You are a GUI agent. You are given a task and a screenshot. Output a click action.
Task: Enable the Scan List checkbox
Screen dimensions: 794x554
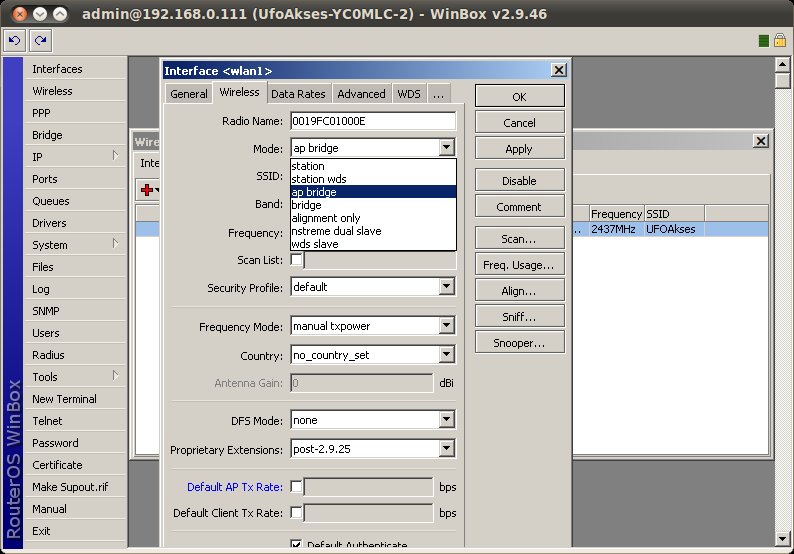(297, 260)
